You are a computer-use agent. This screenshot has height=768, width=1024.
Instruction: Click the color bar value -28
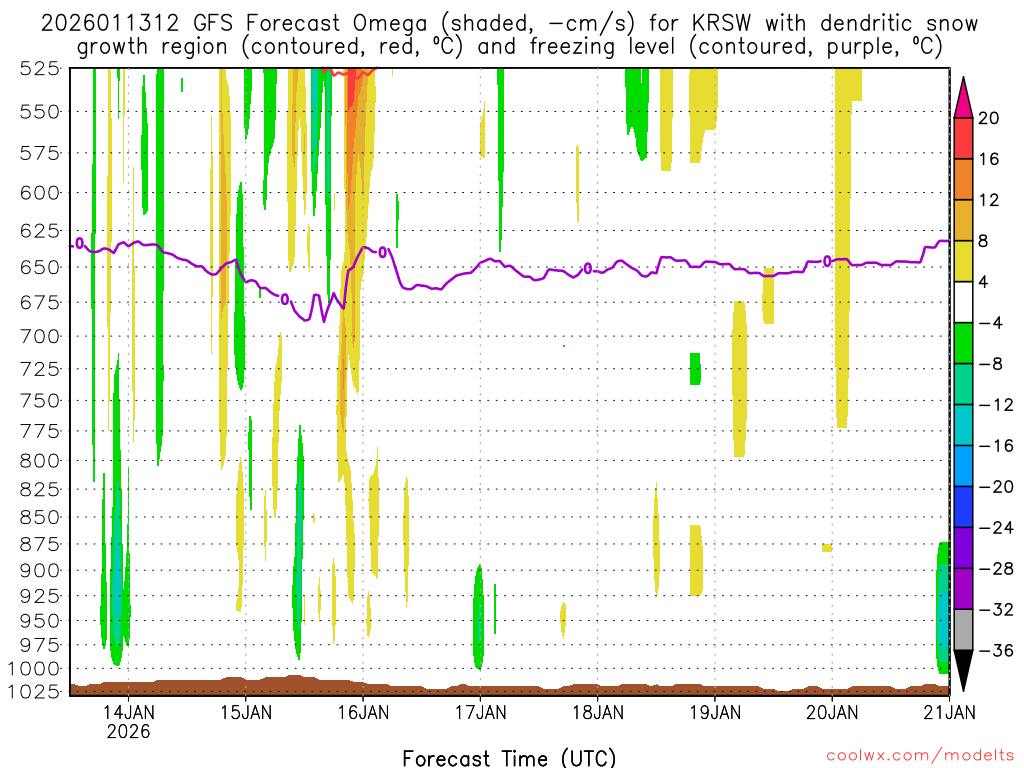[x=997, y=569]
